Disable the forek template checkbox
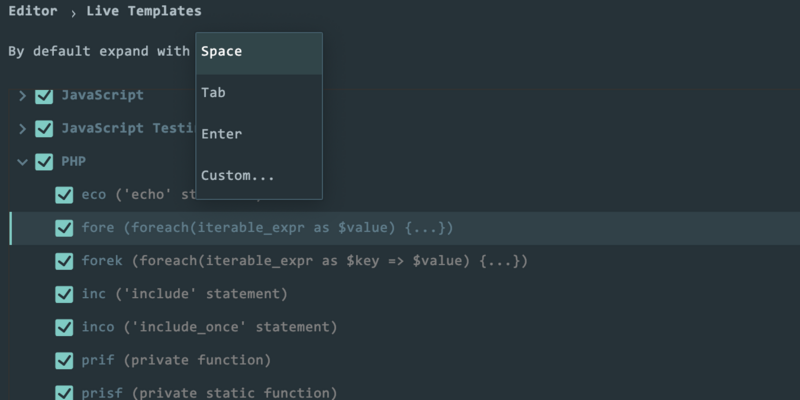The image size is (800, 400). [64, 261]
